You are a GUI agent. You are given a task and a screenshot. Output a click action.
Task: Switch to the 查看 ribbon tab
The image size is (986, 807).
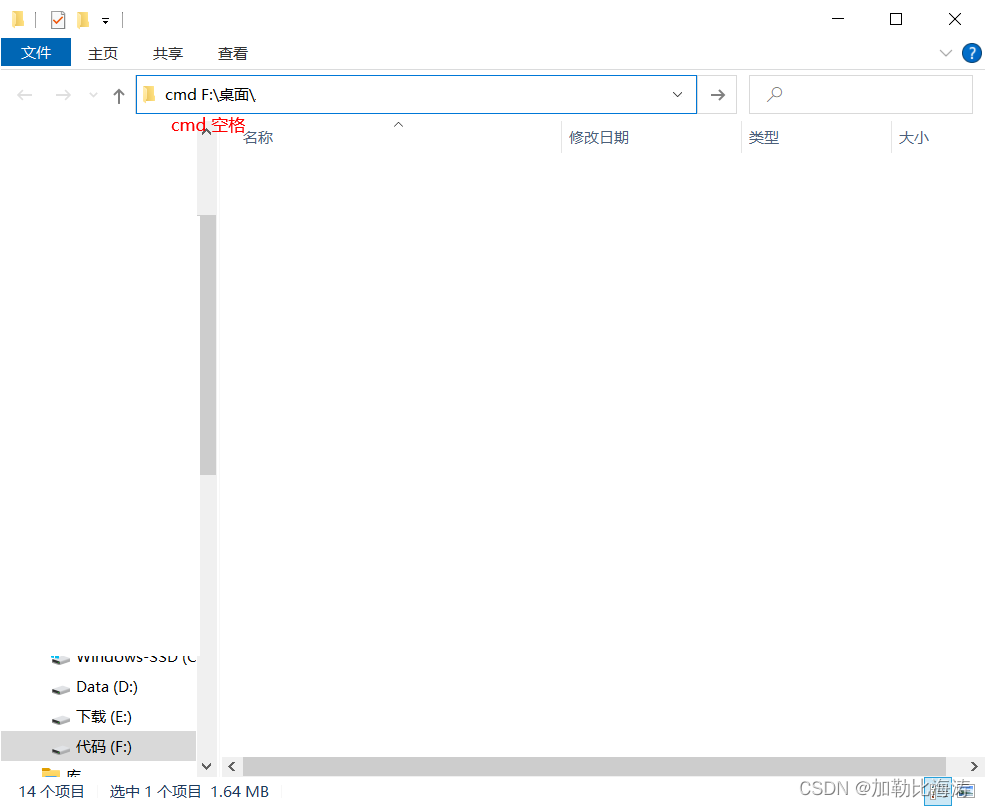[x=233, y=54]
